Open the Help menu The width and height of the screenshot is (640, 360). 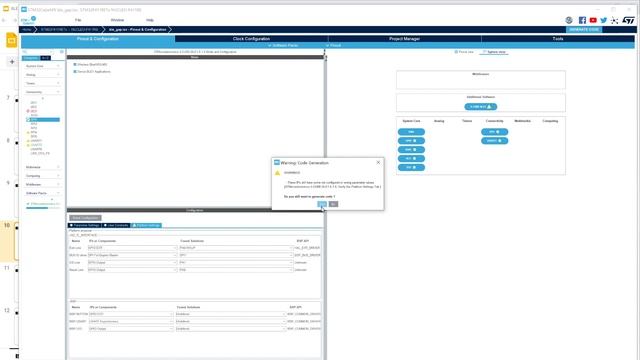[150, 20]
